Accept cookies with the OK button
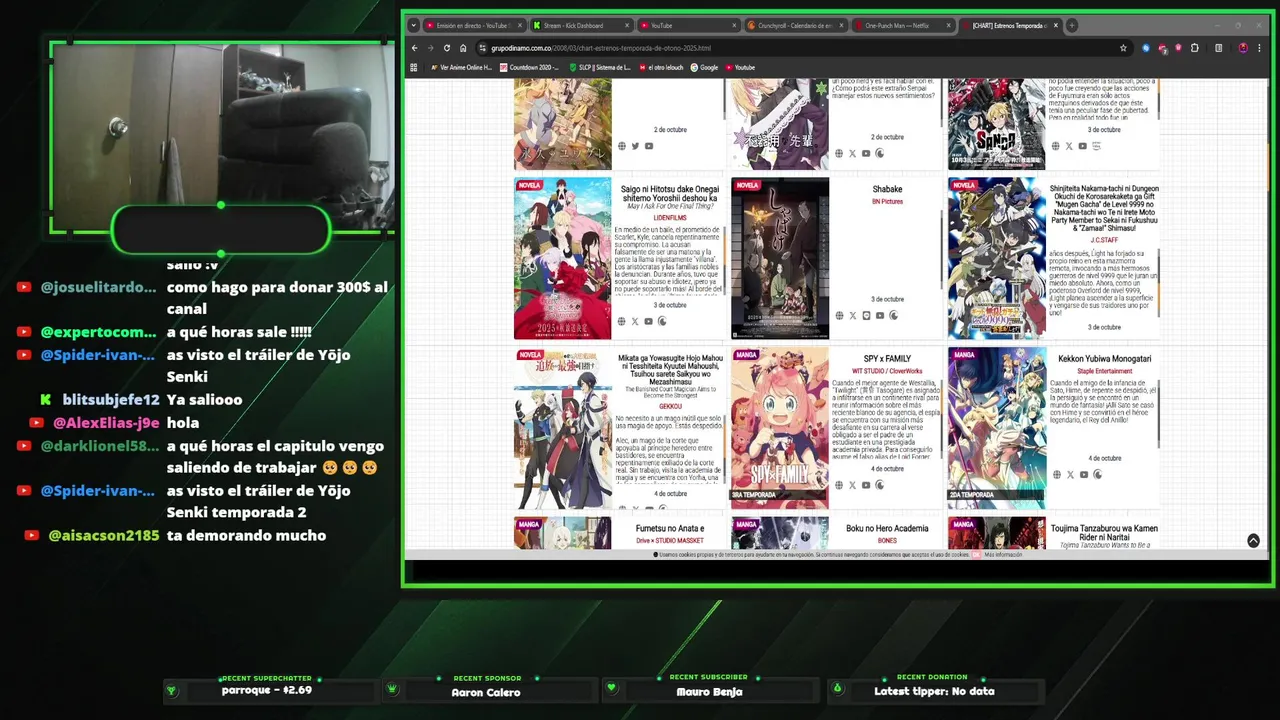This screenshot has height=720, width=1280. (977, 554)
